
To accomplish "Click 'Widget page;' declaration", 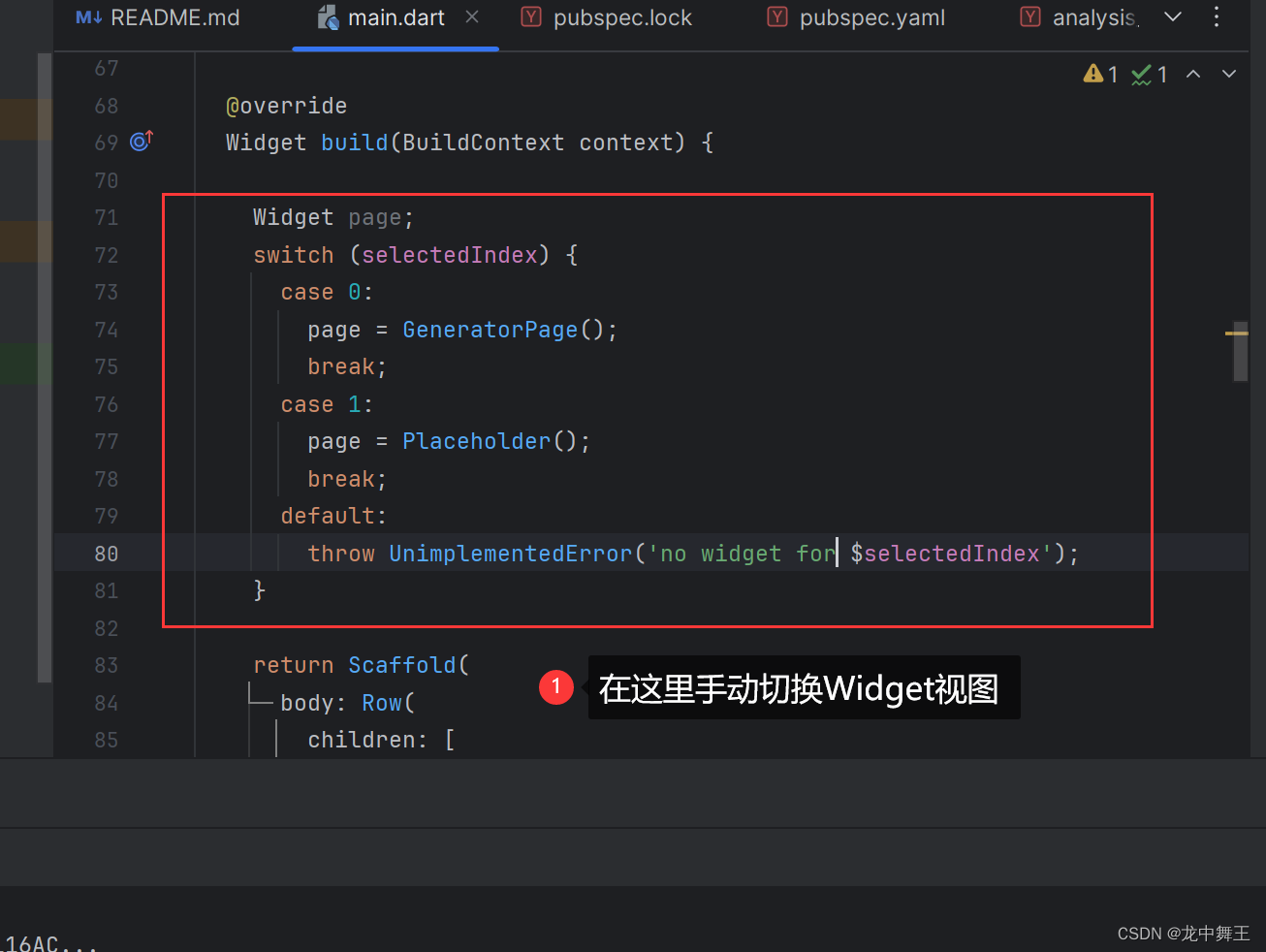I will [x=333, y=217].
